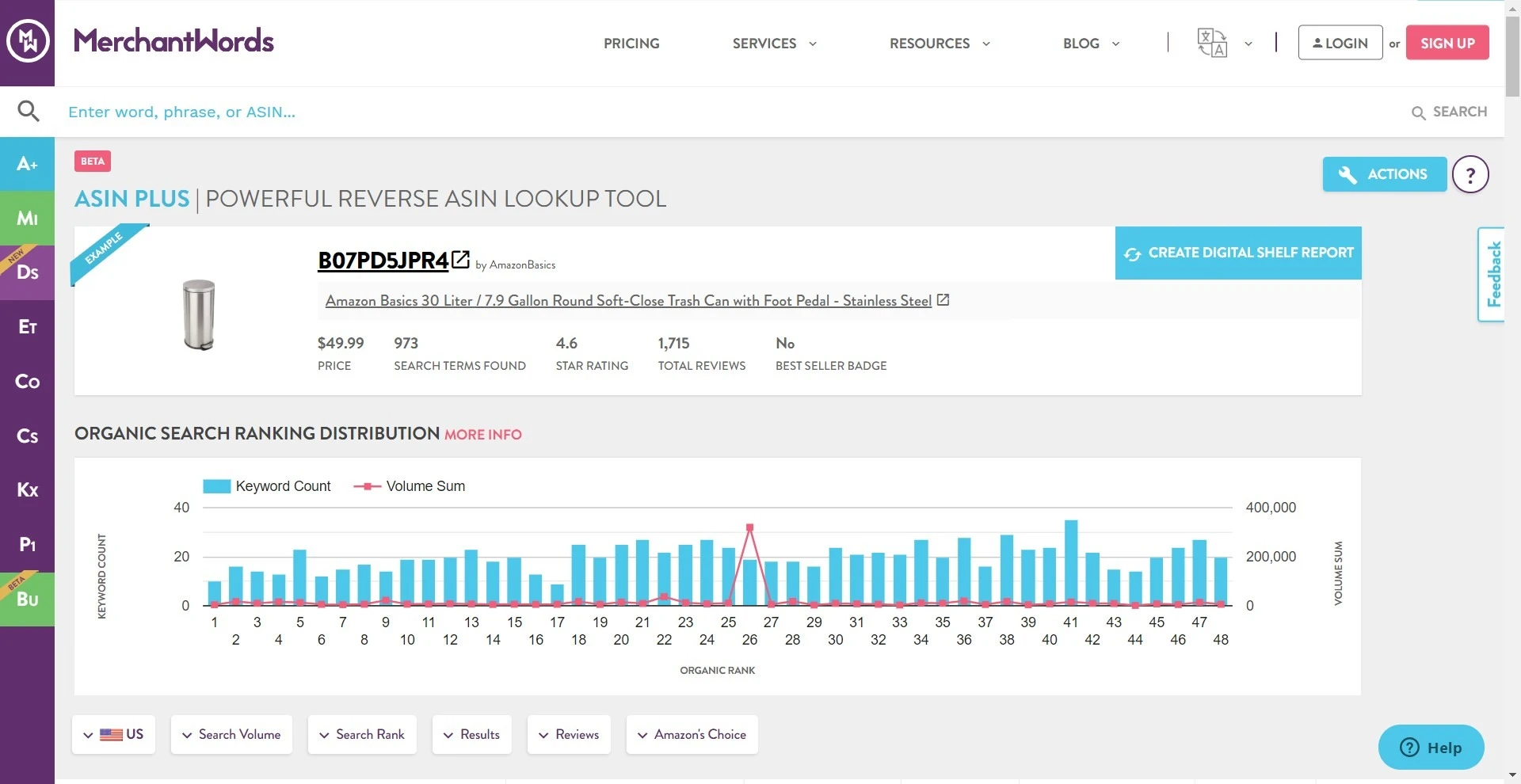Open the US marketplace dropdown
The width and height of the screenshot is (1521, 784).
pos(113,734)
